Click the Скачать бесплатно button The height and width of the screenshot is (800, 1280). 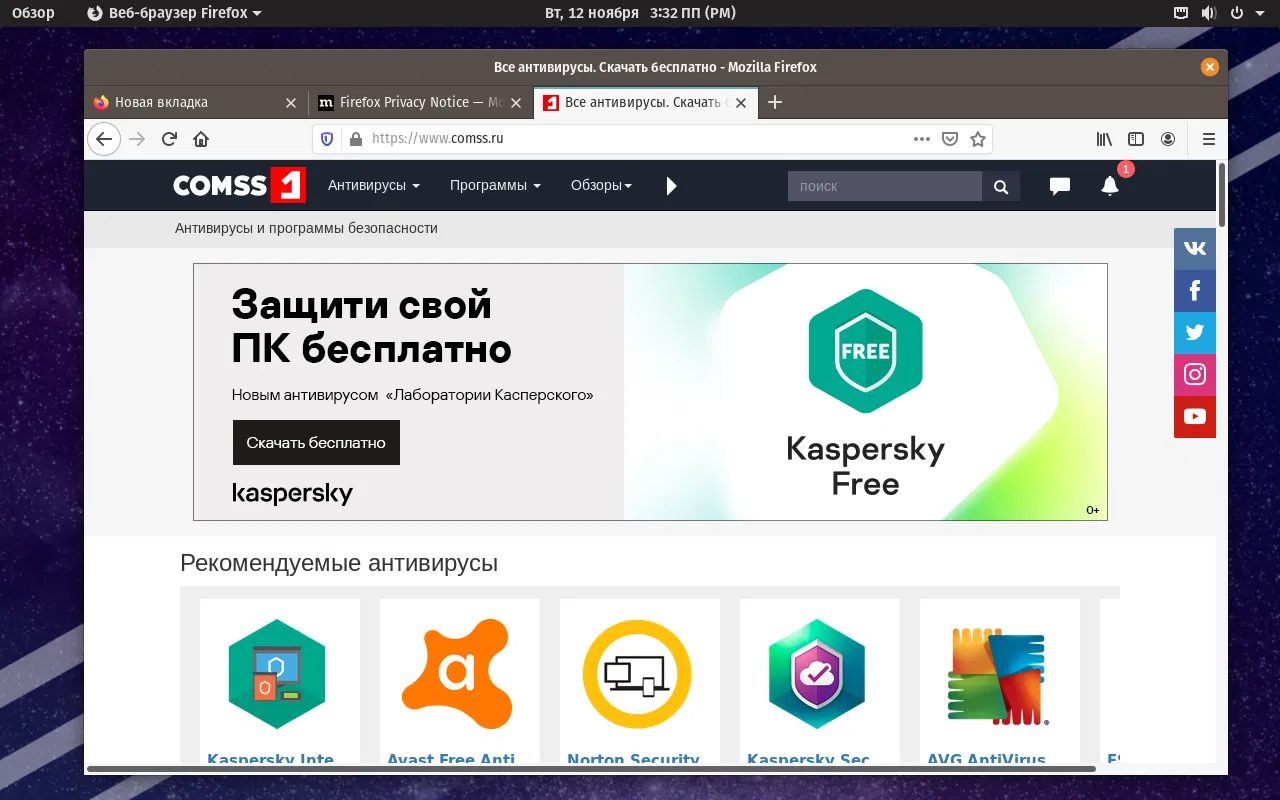click(x=316, y=442)
